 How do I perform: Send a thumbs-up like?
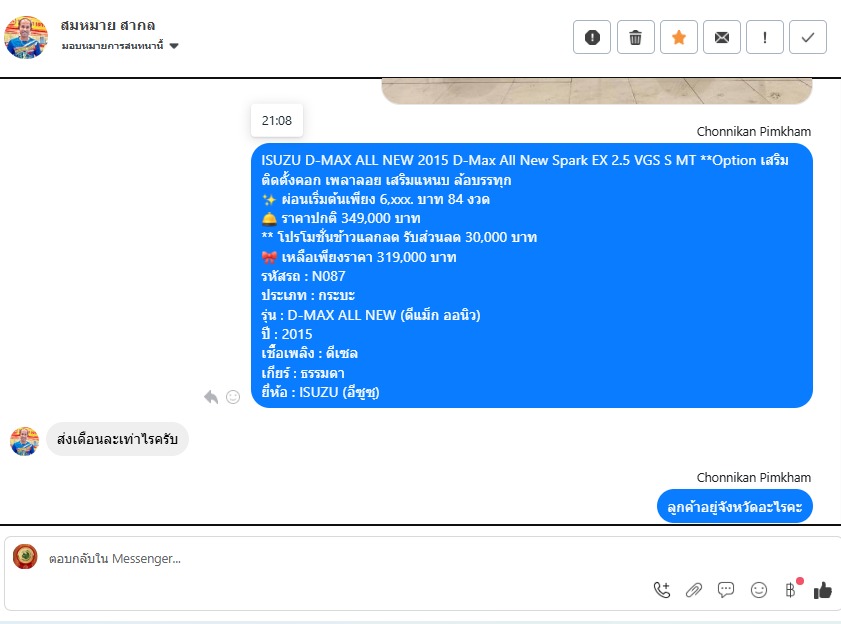pos(822,590)
